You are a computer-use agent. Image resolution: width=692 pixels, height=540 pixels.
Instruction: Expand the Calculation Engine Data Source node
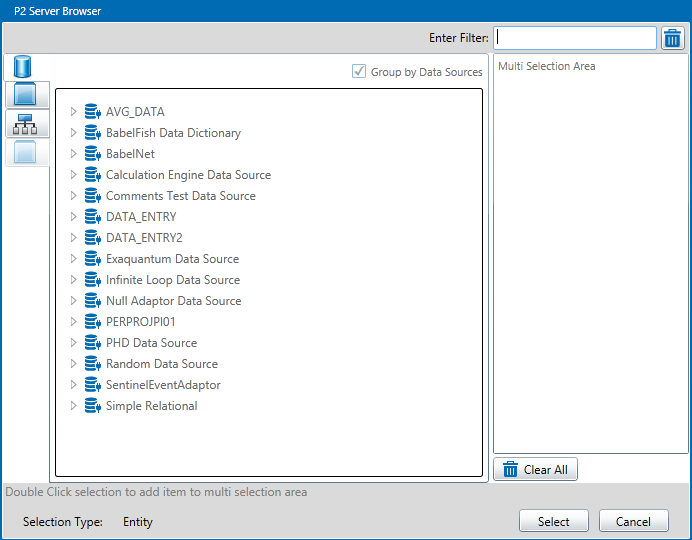tap(74, 175)
